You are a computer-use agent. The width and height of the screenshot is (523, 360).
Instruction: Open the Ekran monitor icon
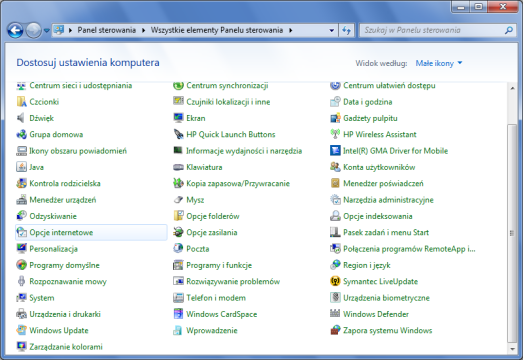pyautogui.click(x=178, y=118)
